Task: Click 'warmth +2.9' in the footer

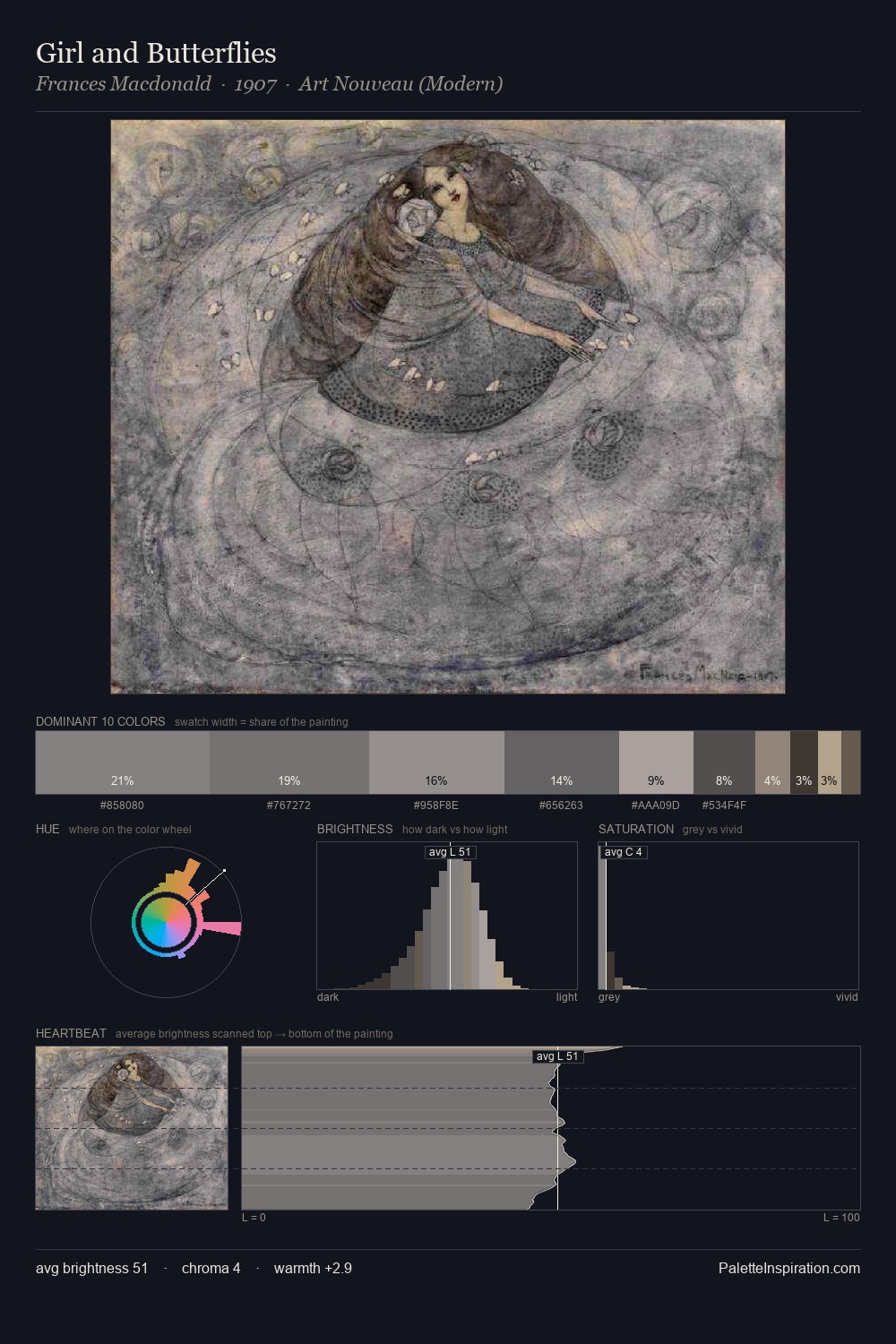Action: [x=313, y=1268]
